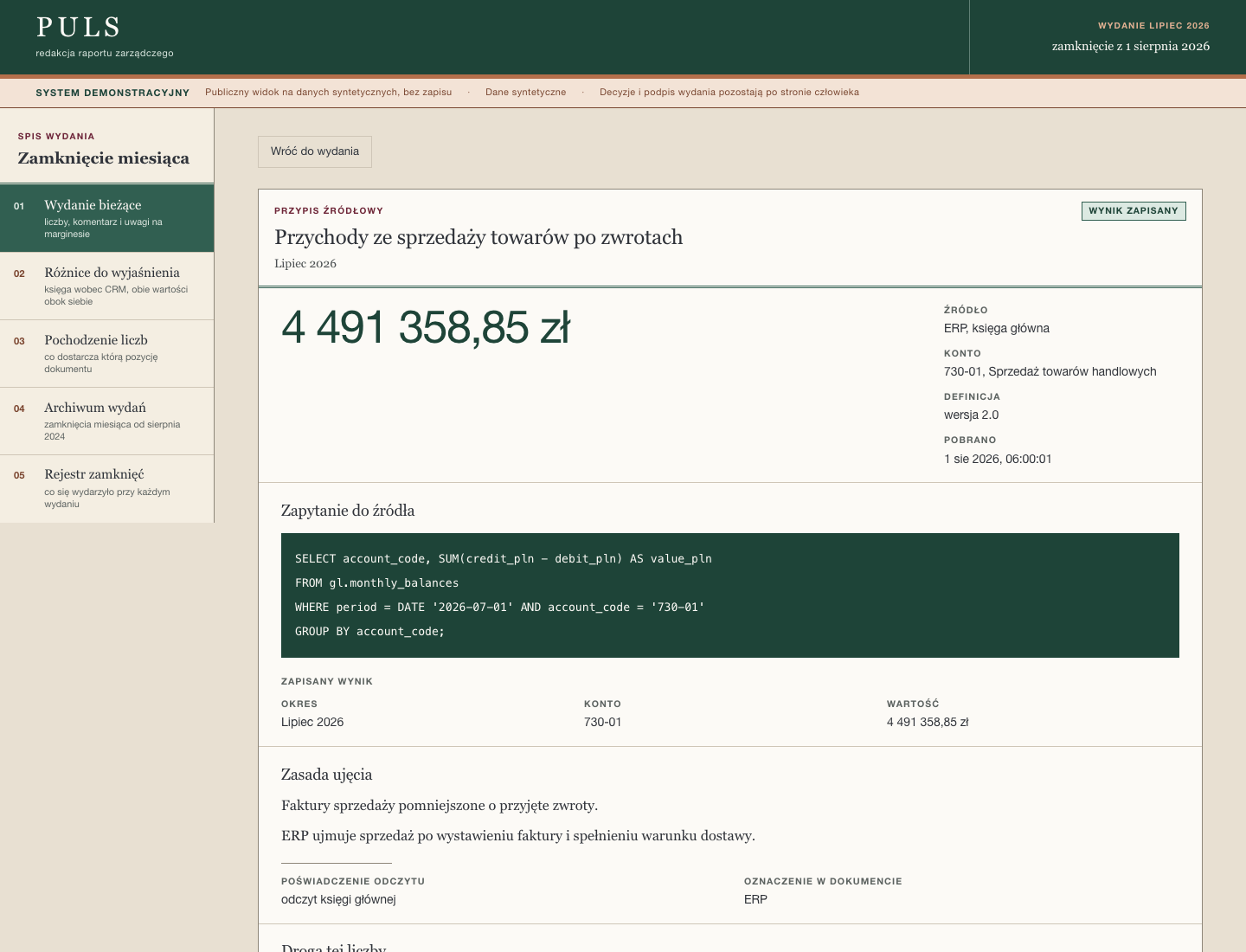The image size is (1246, 952).
Task: Click the value "odczyt księgi głównej"
Action: [338, 900]
